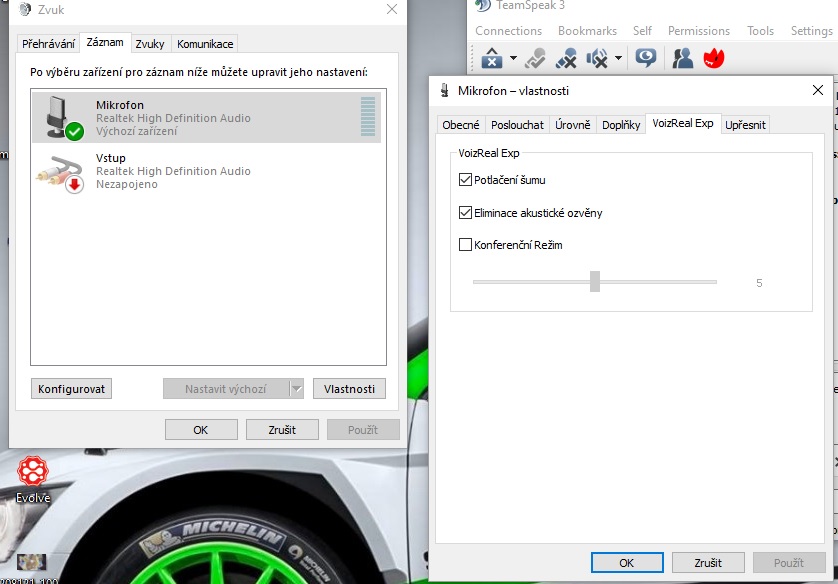The height and width of the screenshot is (584, 838).
Task: Open the Self menu in TeamSpeak
Action: 642,31
